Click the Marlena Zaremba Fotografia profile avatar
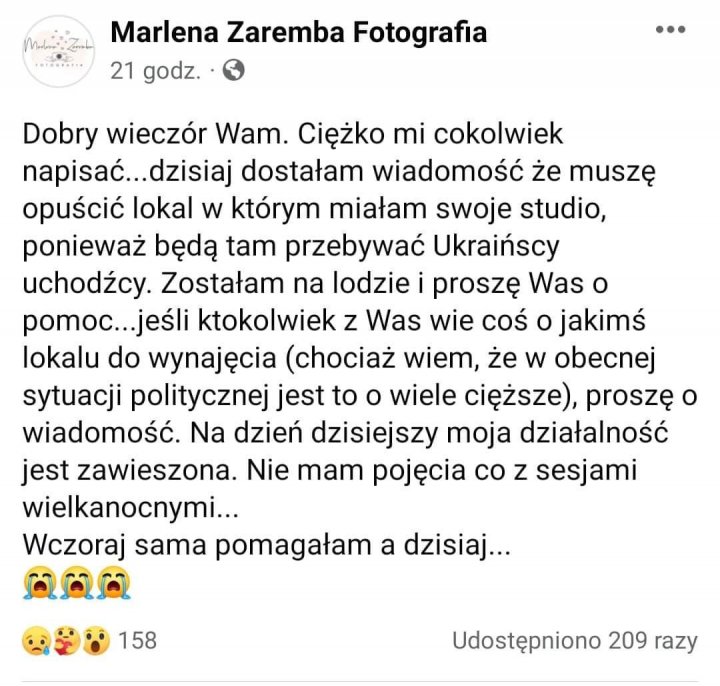Image resolution: width=720 pixels, height=686 pixels. coord(58,51)
